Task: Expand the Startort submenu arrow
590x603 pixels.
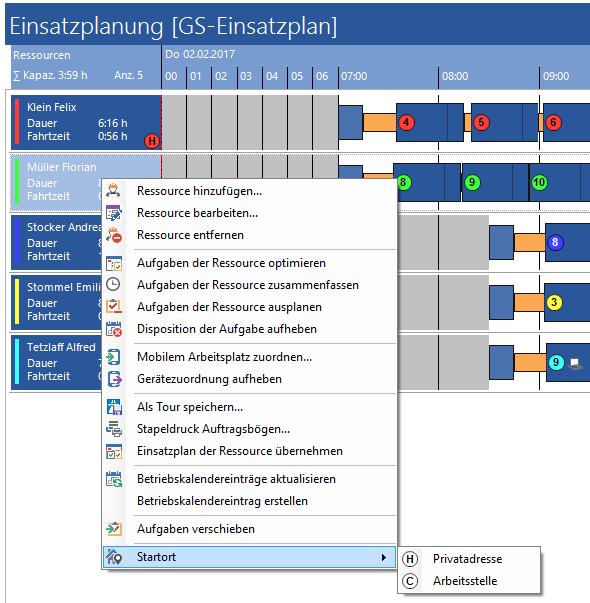Action: pyautogui.click(x=383, y=557)
